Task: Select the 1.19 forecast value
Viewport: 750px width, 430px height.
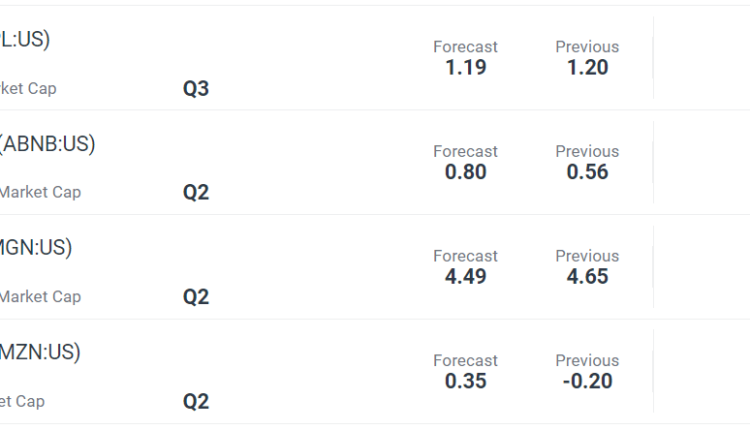Action: coord(465,68)
